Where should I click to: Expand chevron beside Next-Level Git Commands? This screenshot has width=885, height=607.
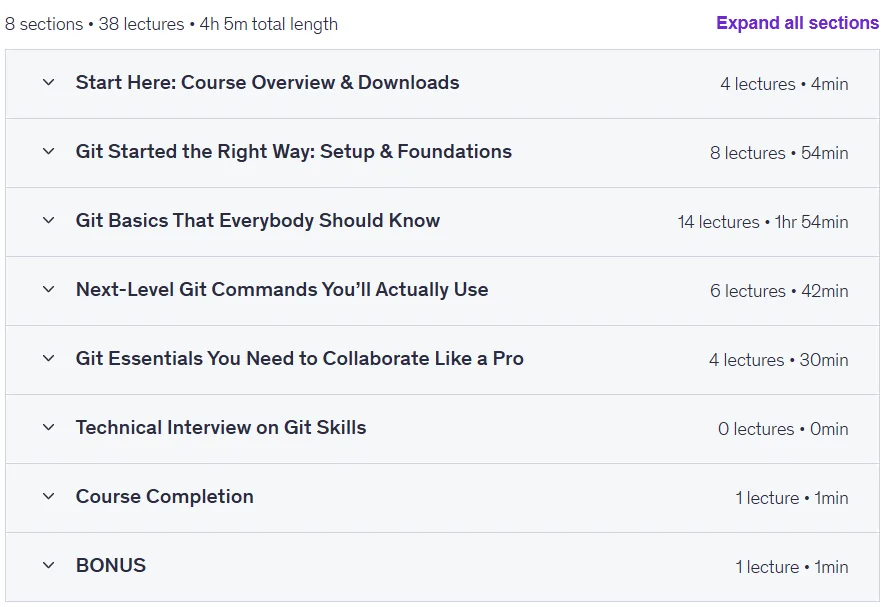[49, 289]
